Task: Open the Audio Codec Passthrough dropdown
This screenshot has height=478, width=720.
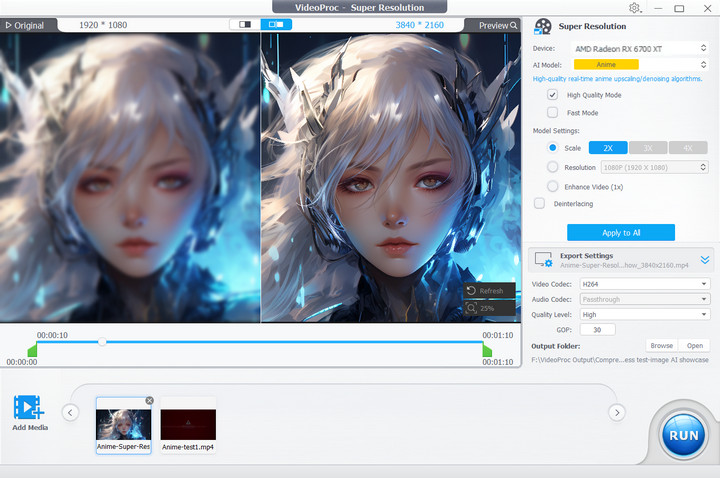Action: (x=644, y=299)
